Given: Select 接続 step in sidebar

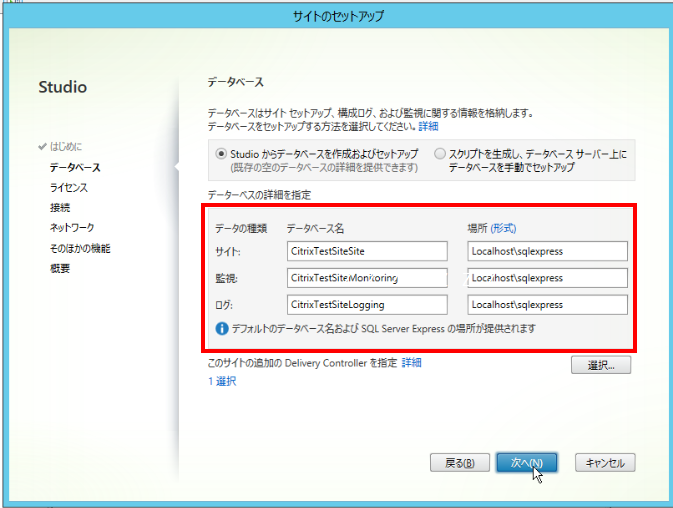Looking at the screenshot, I should point(60,208).
